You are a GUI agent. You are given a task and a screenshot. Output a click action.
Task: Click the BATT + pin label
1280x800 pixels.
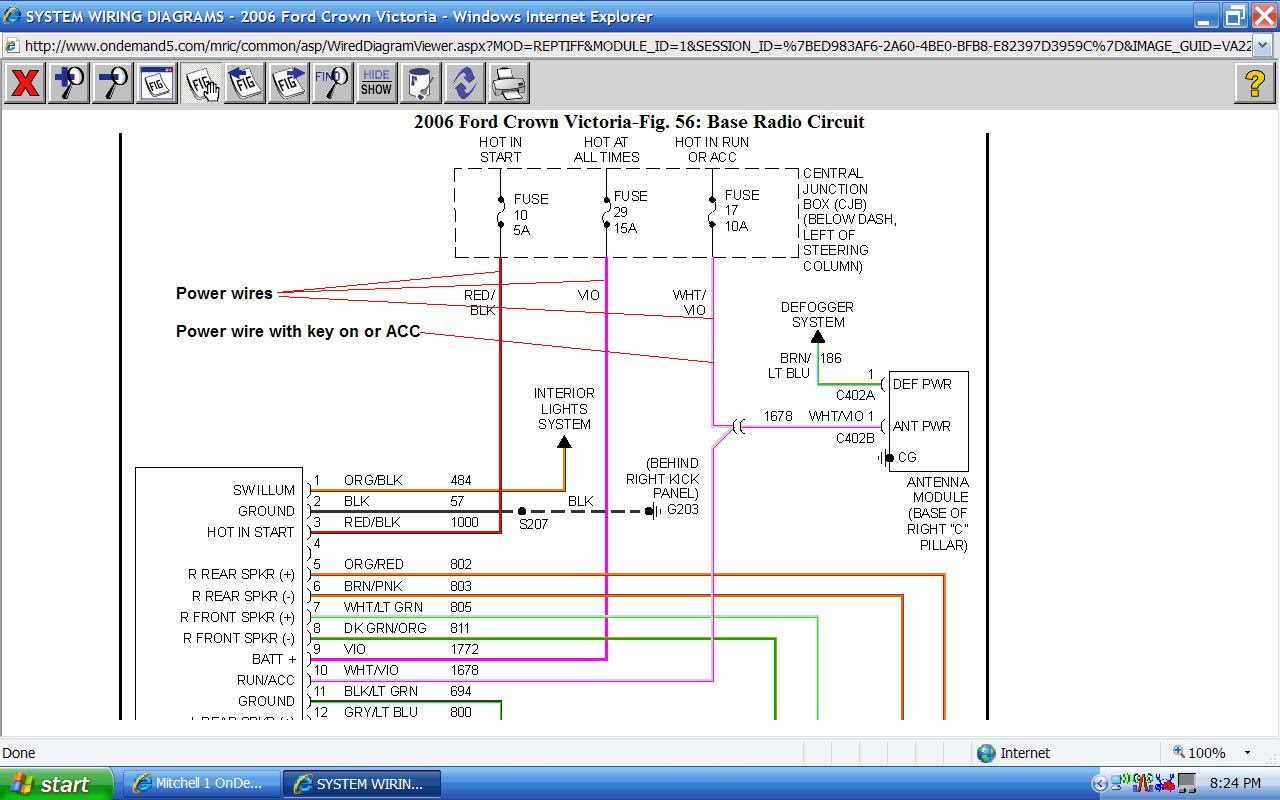pyautogui.click(x=274, y=659)
